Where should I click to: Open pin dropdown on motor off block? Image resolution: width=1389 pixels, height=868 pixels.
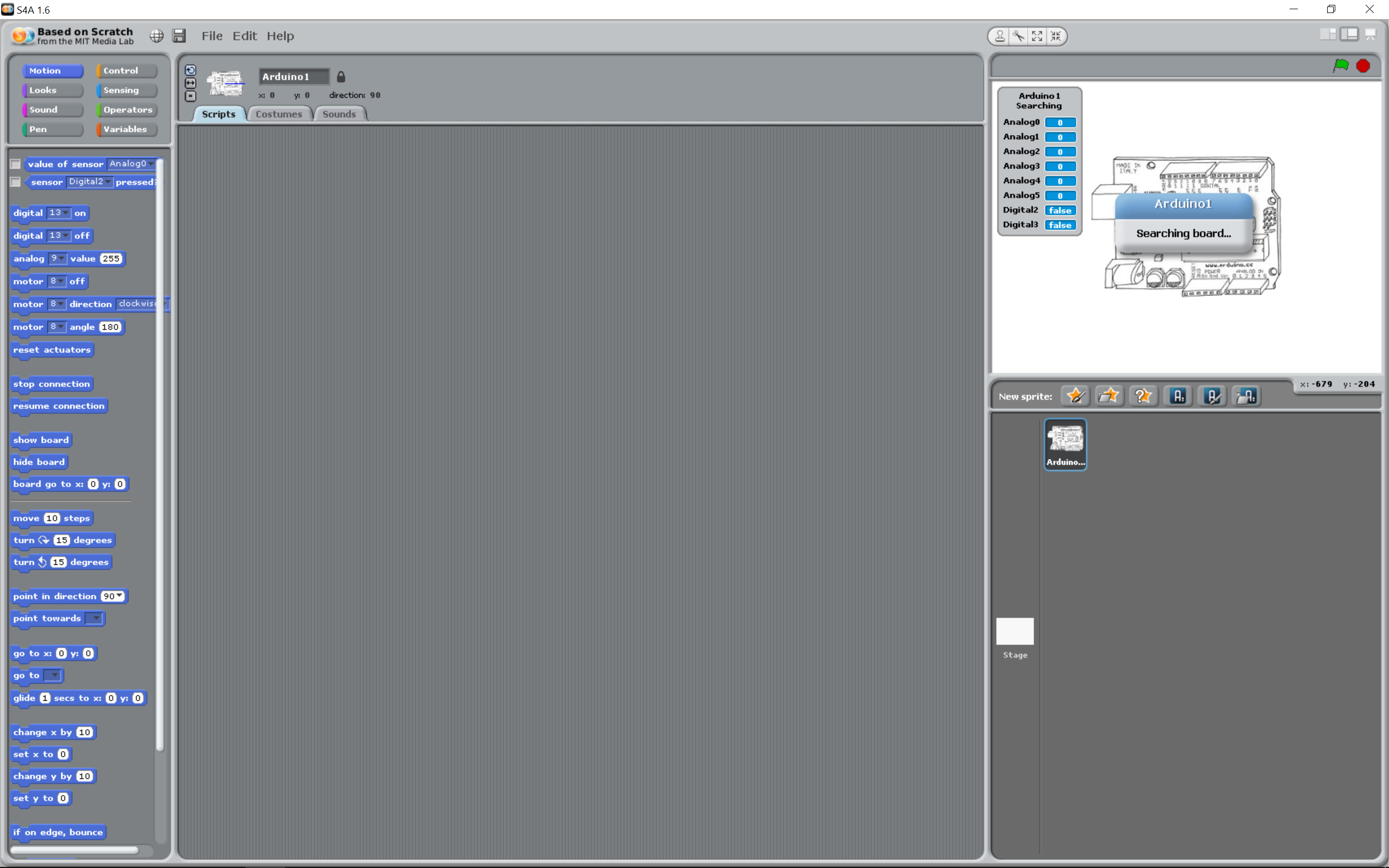pos(57,280)
